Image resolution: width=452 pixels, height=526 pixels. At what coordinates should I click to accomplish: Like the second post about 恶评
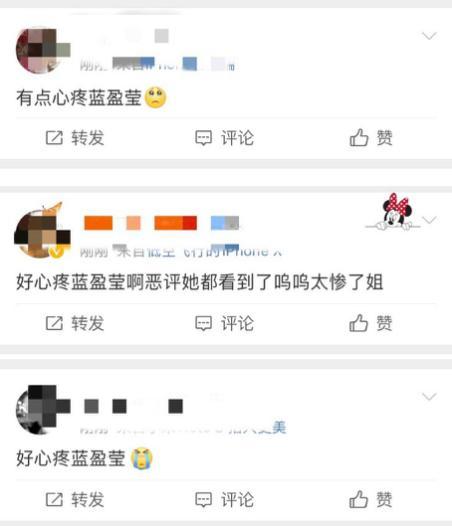(359, 323)
